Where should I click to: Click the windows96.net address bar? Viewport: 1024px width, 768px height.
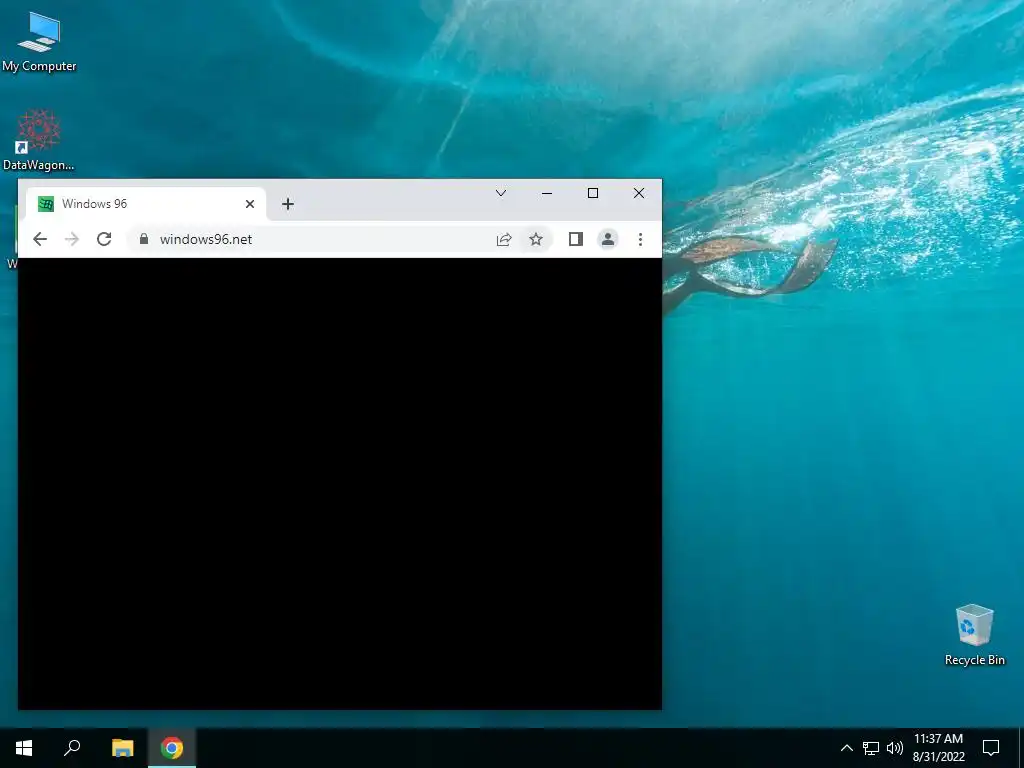coord(340,239)
